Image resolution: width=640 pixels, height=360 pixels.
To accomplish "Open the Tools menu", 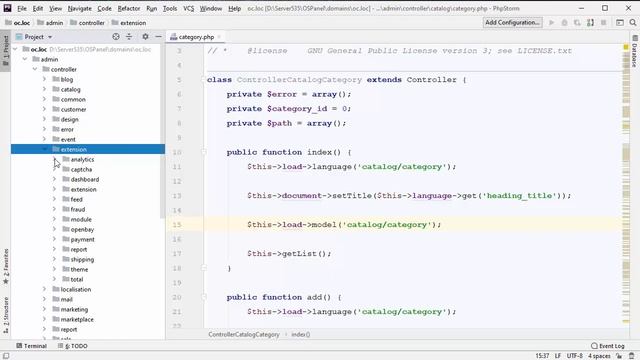I will pos(170,8).
